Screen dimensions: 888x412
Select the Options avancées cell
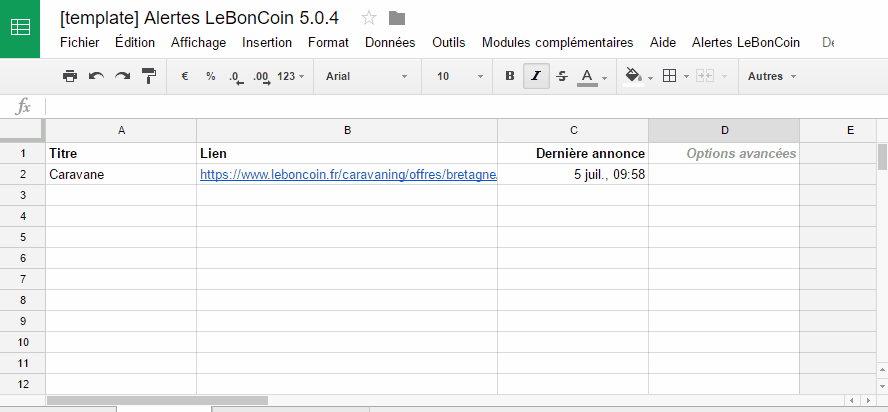click(724, 153)
